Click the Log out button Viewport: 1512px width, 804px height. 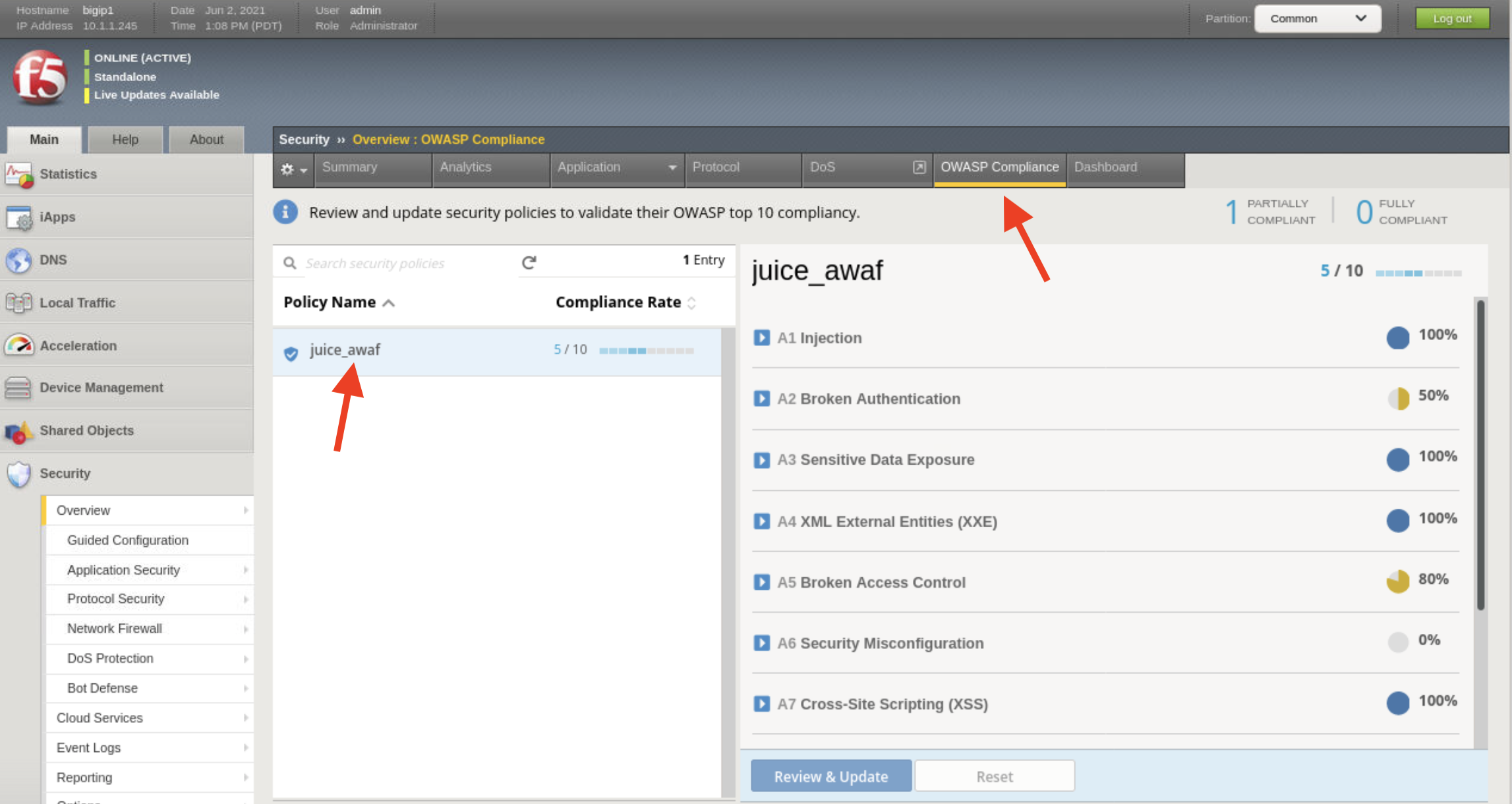point(1452,18)
